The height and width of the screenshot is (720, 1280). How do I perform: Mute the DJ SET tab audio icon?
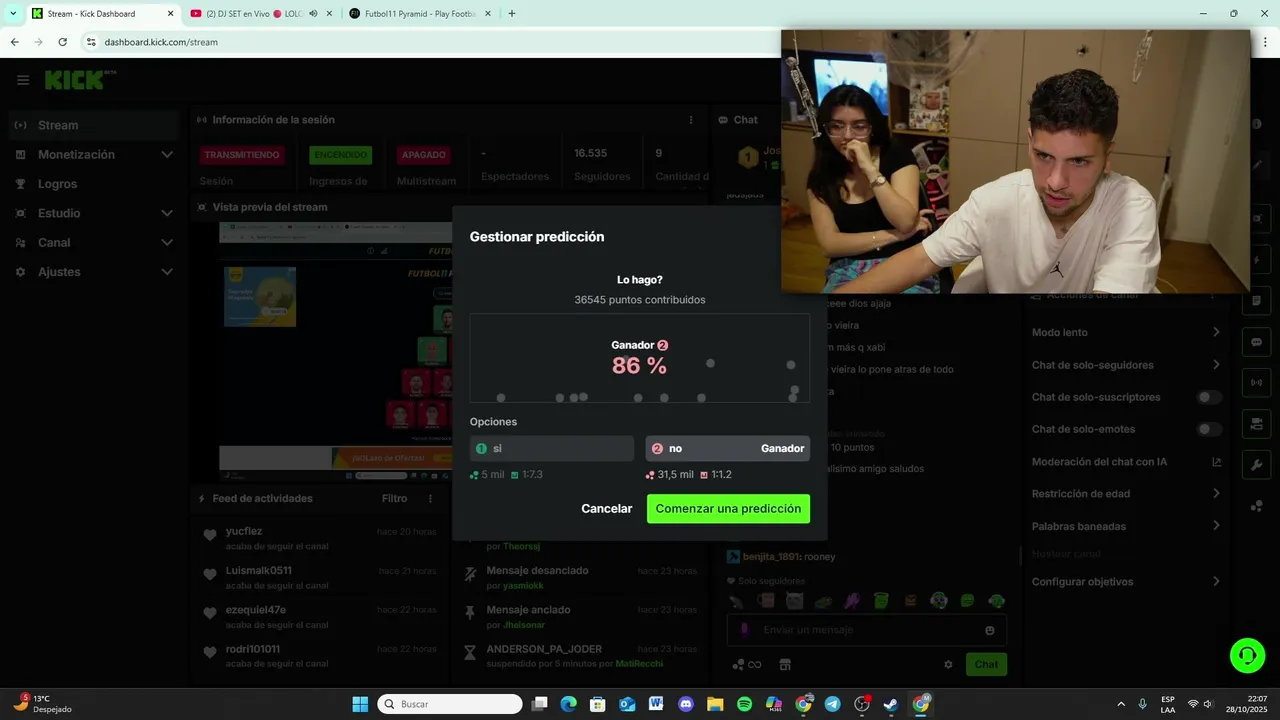click(x=313, y=14)
